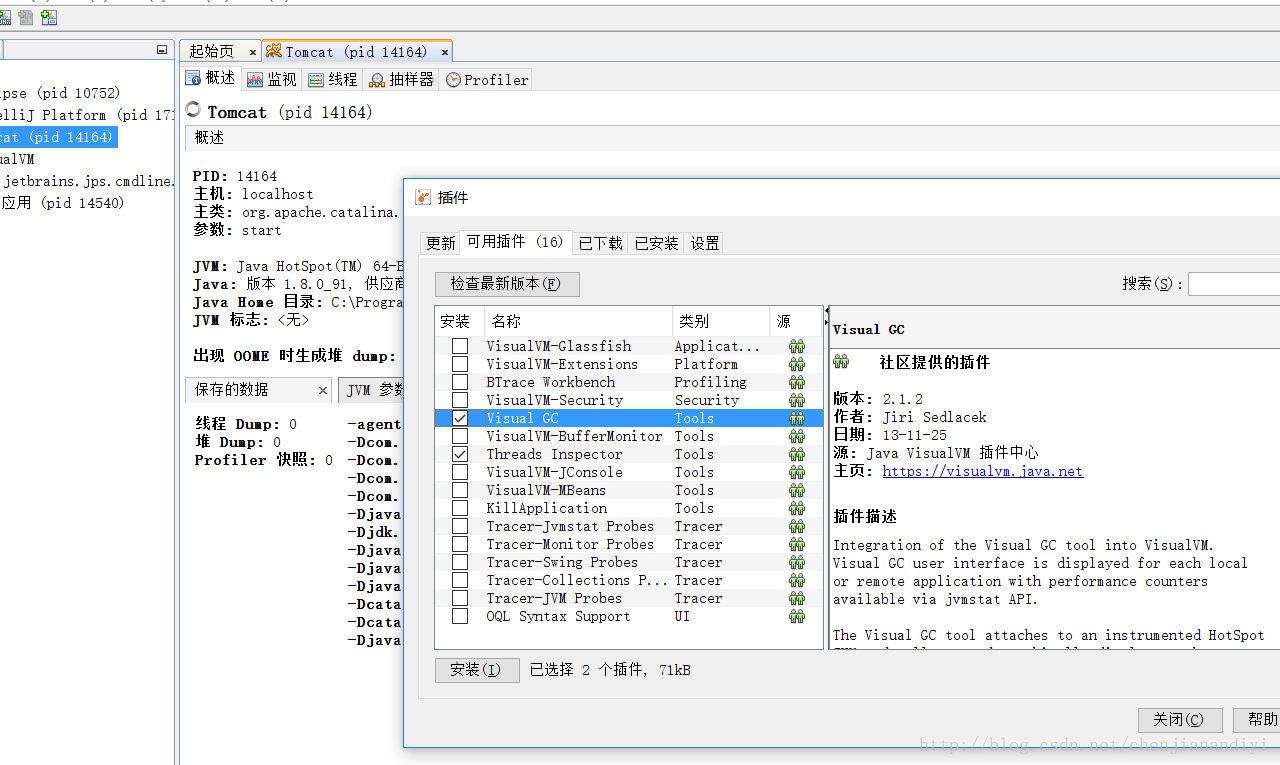Click community source icon in Threads Inspector row
Viewport: 1280px width, 765px height.
pos(796,454)
